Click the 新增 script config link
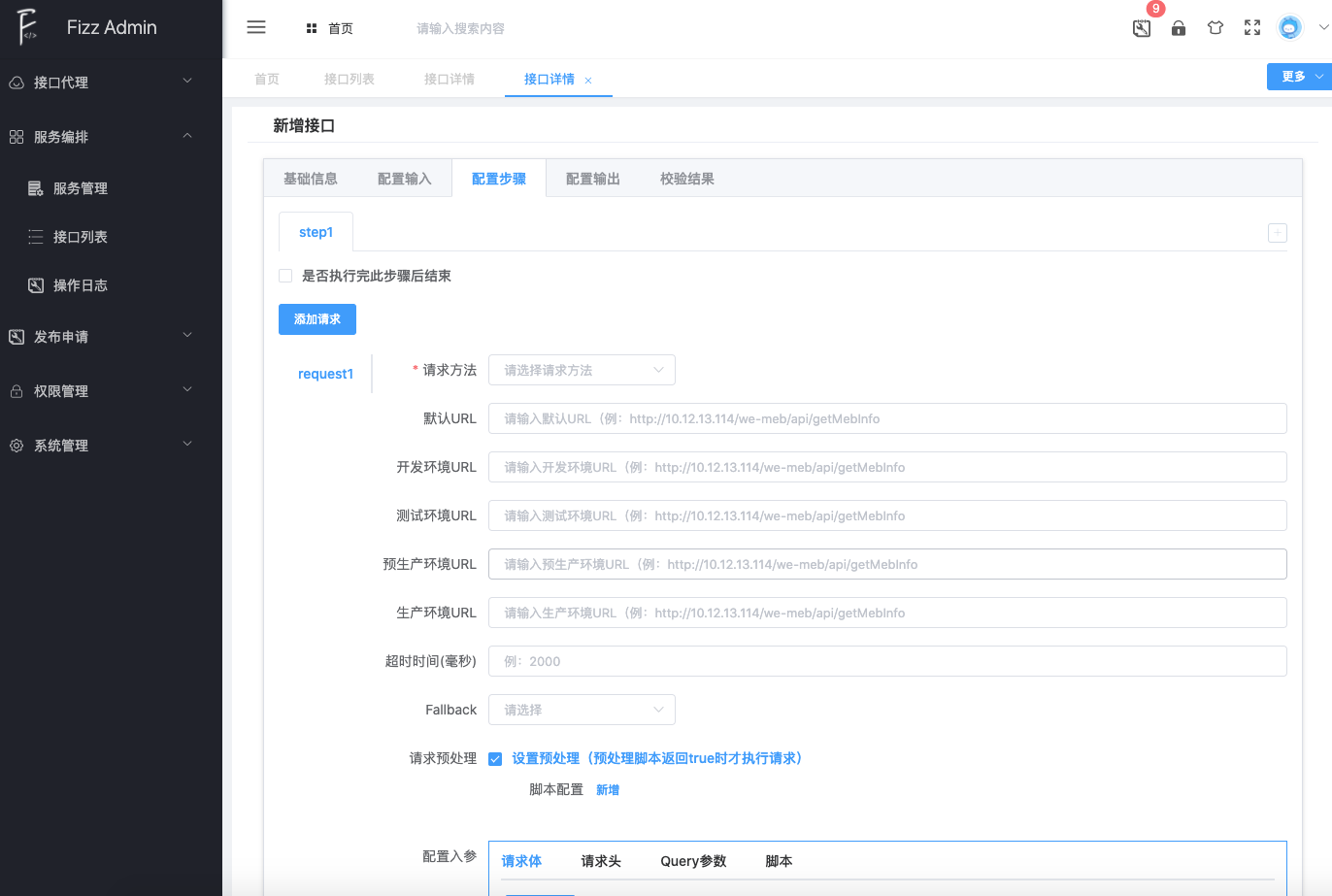1332x896 pixels. tap(608, 790)
